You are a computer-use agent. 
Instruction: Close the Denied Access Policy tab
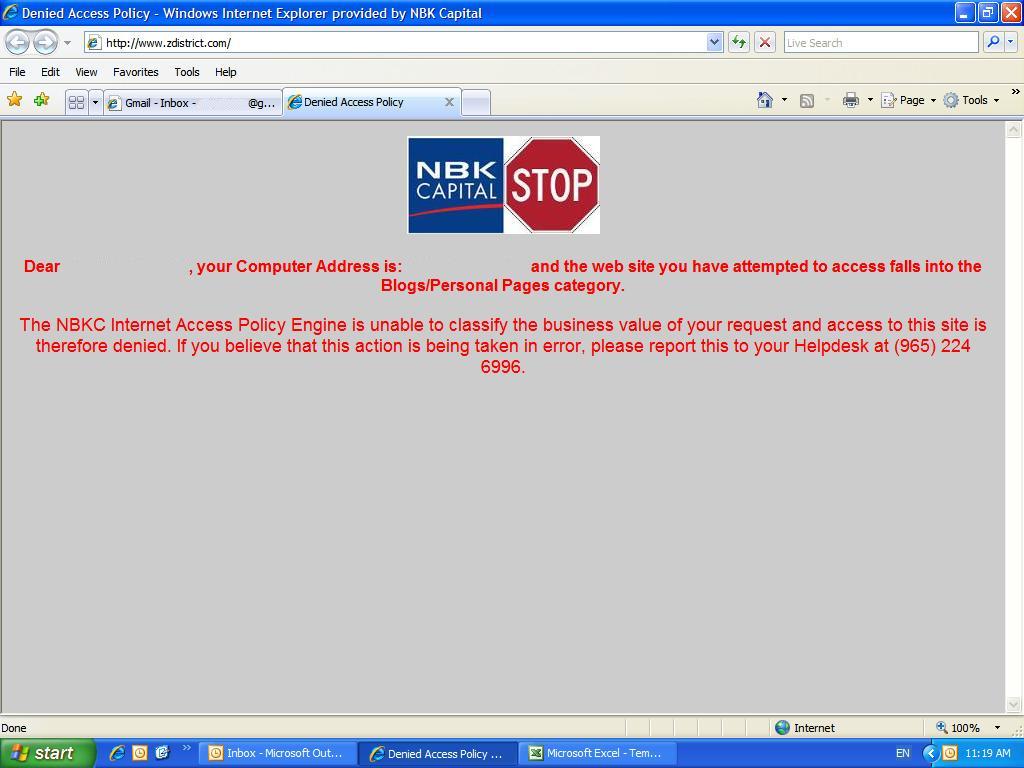click(449, 102)
